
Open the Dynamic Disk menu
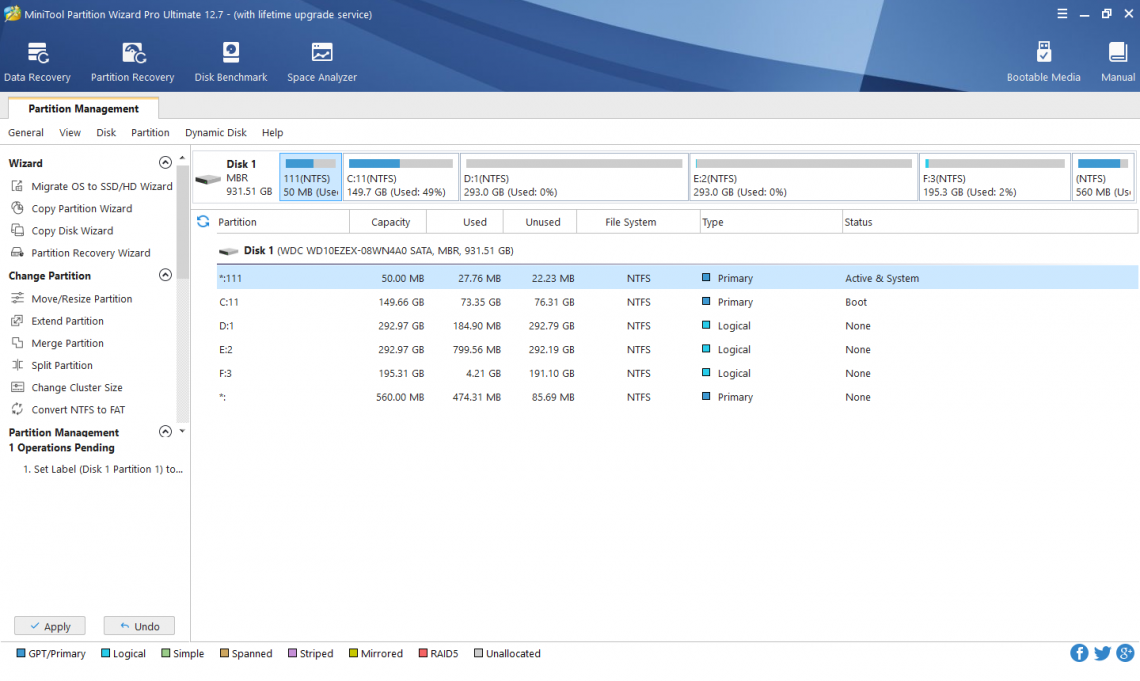coord(216,132)
